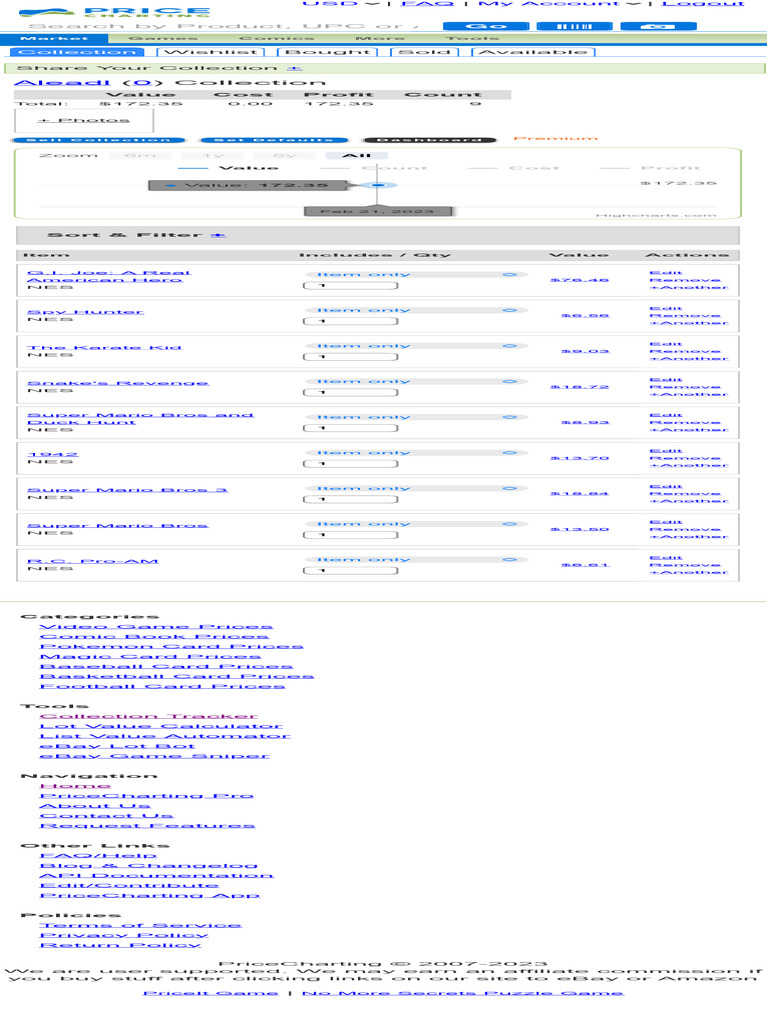Viewport: 768px width, 1024px height.
Task: Open Includes dropdown for 1942 row
Action: [417, 453]
